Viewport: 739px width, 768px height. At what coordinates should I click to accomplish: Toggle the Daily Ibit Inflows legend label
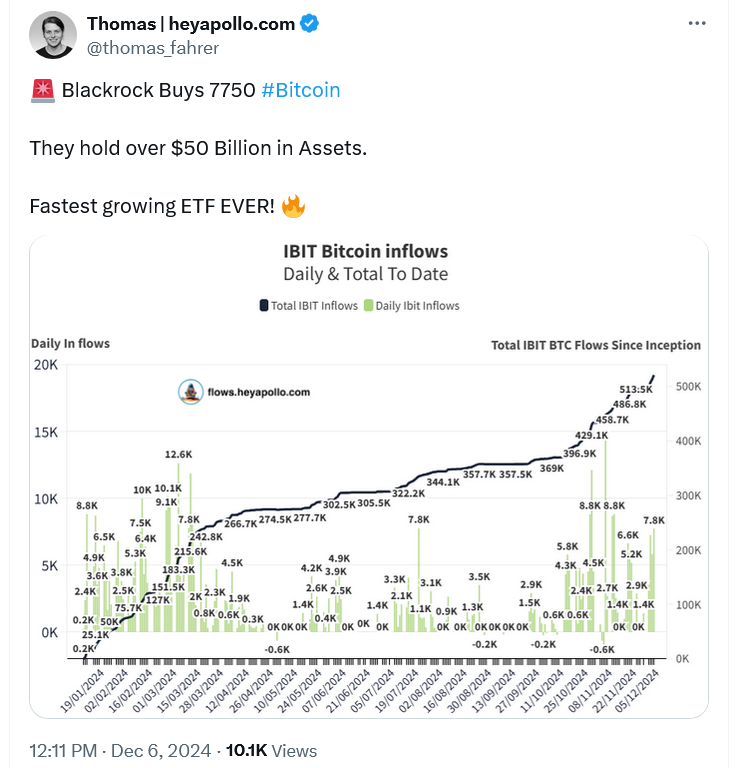(x=418, y=306)
